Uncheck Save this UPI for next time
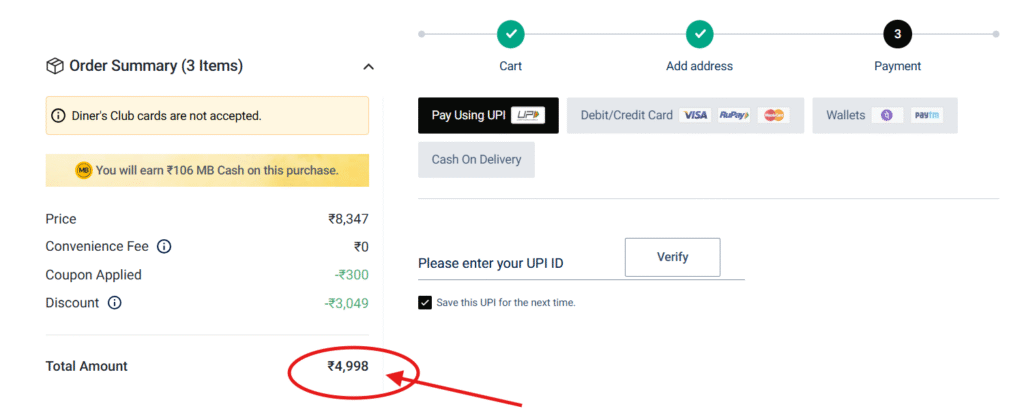 pyautogui.click(x=425, y=303)
